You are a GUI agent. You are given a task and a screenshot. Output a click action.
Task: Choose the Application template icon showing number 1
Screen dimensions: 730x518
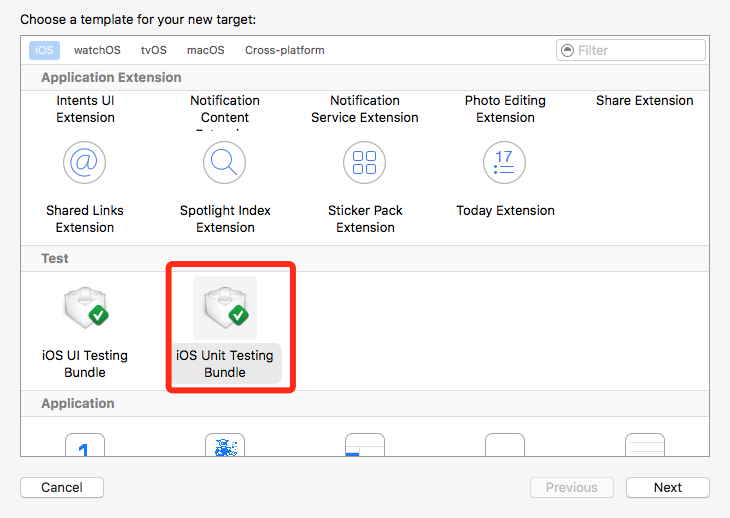(85, 446)
